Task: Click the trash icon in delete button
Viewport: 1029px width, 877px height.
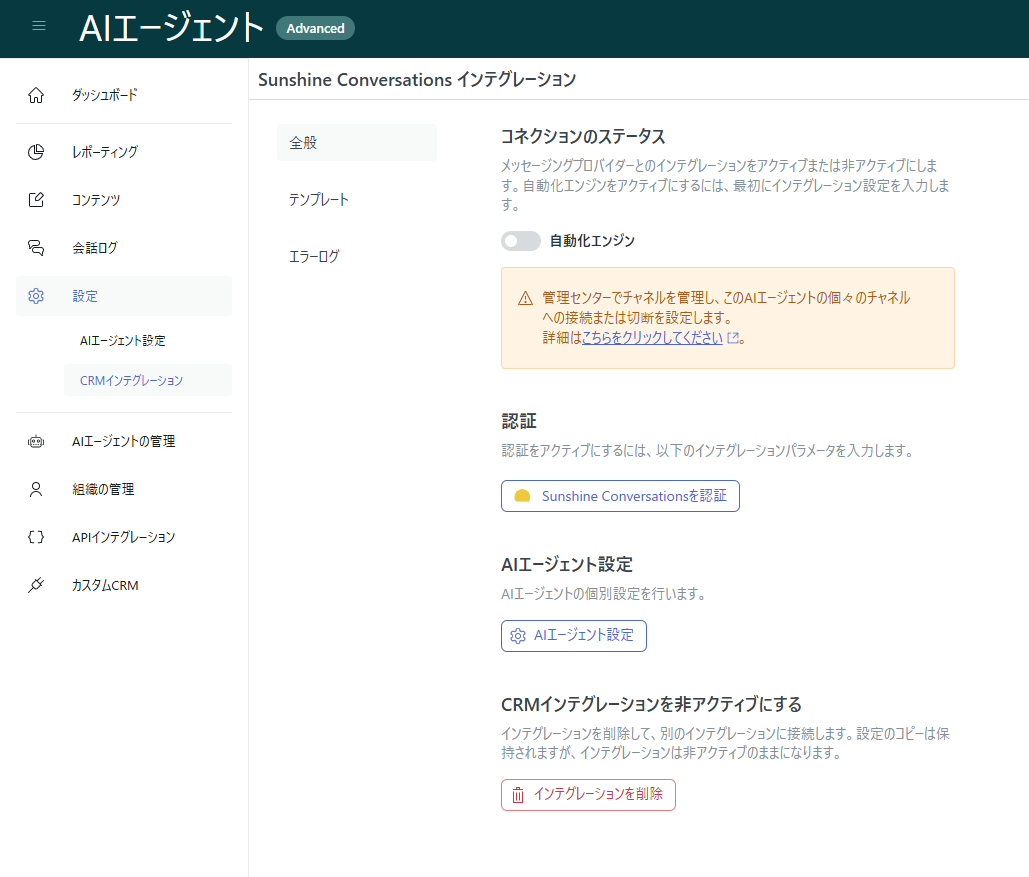Action: pos(517,795)
